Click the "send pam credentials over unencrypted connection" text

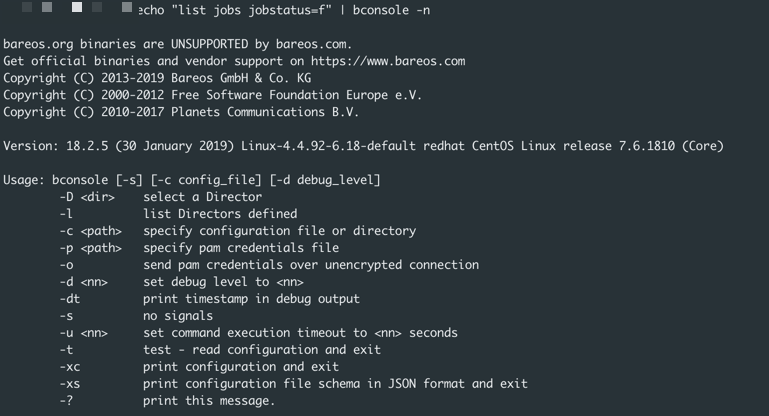point(311,265)
